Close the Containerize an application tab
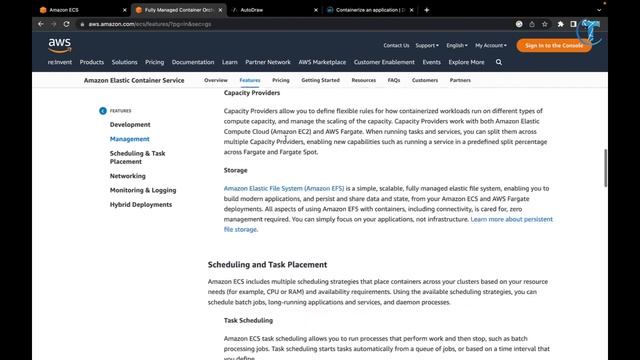Screen dimensions: 640x360 tap(411, 10)
